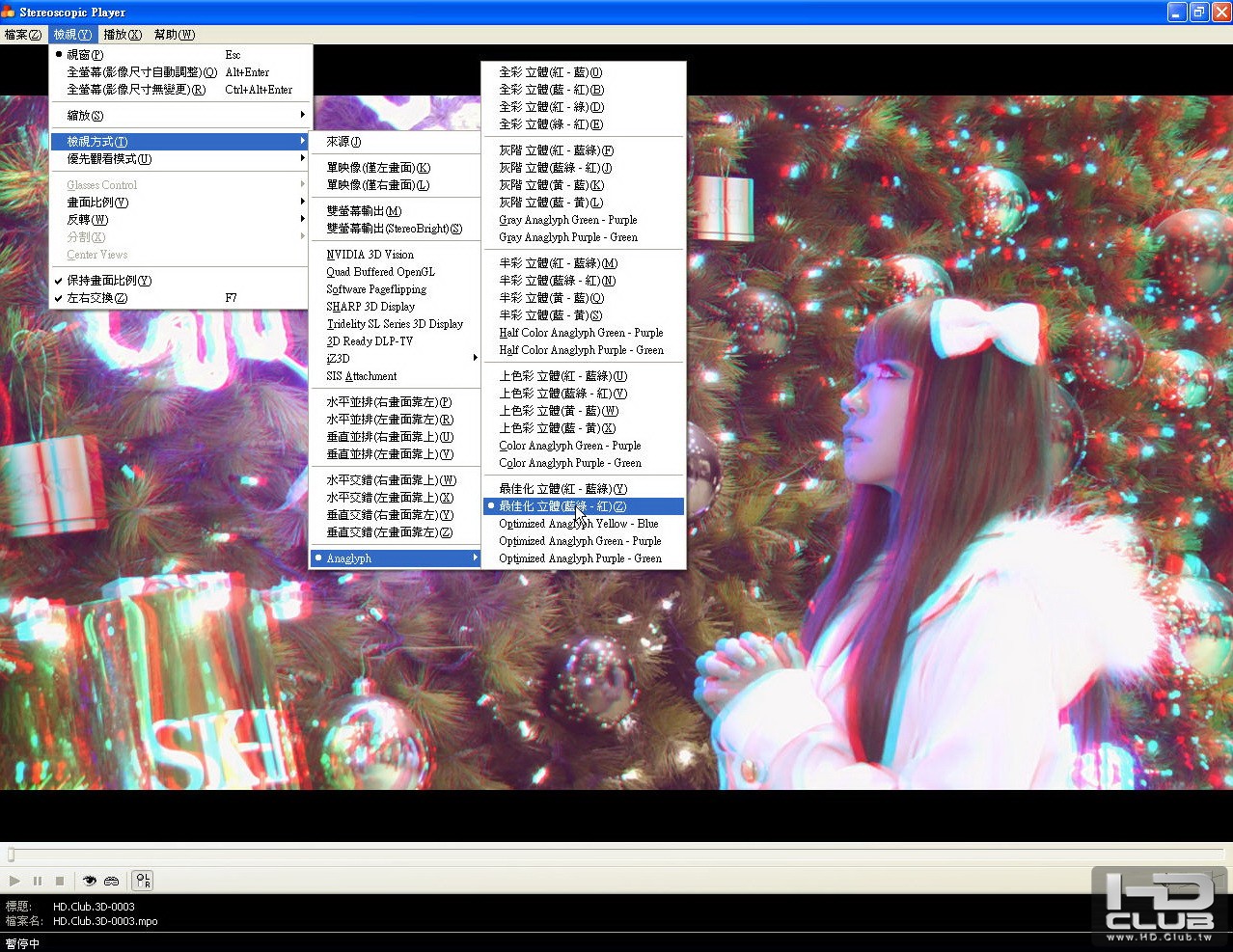Select Quad Buffered OpenGL output
This screenshot has height=952, width=1233.
coord(396,272)
